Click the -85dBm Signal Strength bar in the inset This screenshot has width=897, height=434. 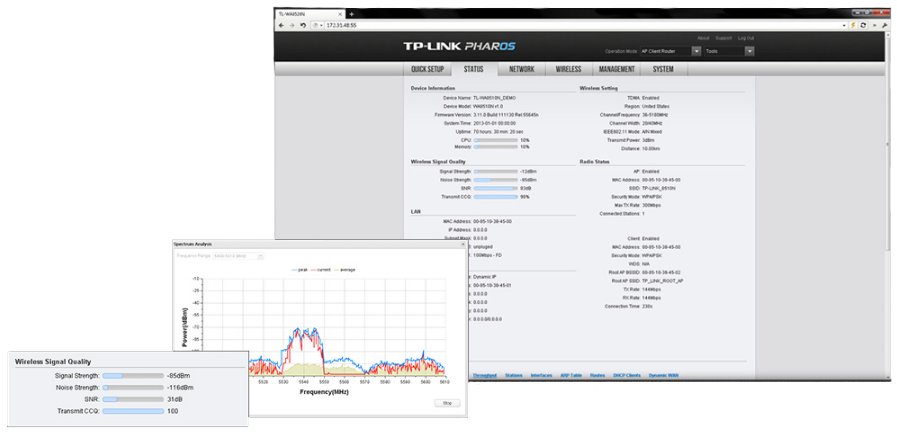point(133,376)
